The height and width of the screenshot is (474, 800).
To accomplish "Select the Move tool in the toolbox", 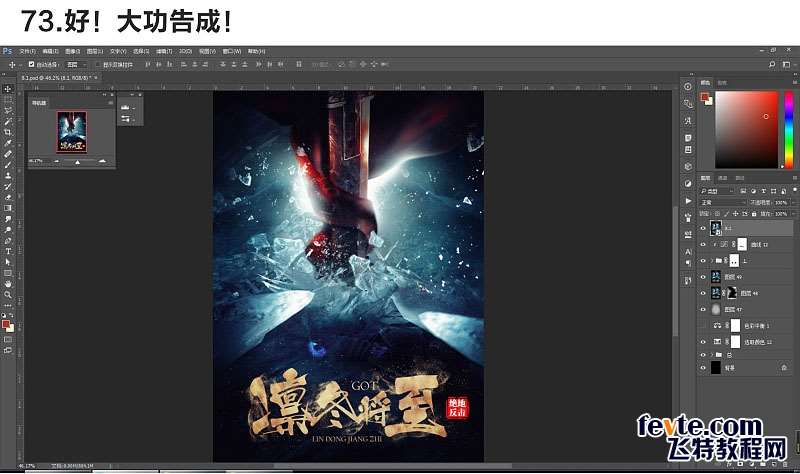I will click(x=8, y=89).
